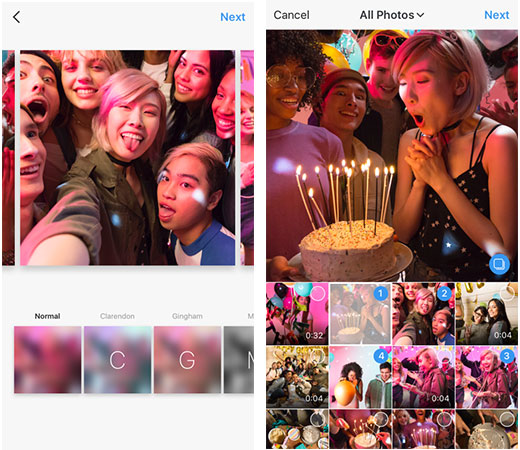Click the Clarendon filter label
520x450 pixels.
click(117, 316)
